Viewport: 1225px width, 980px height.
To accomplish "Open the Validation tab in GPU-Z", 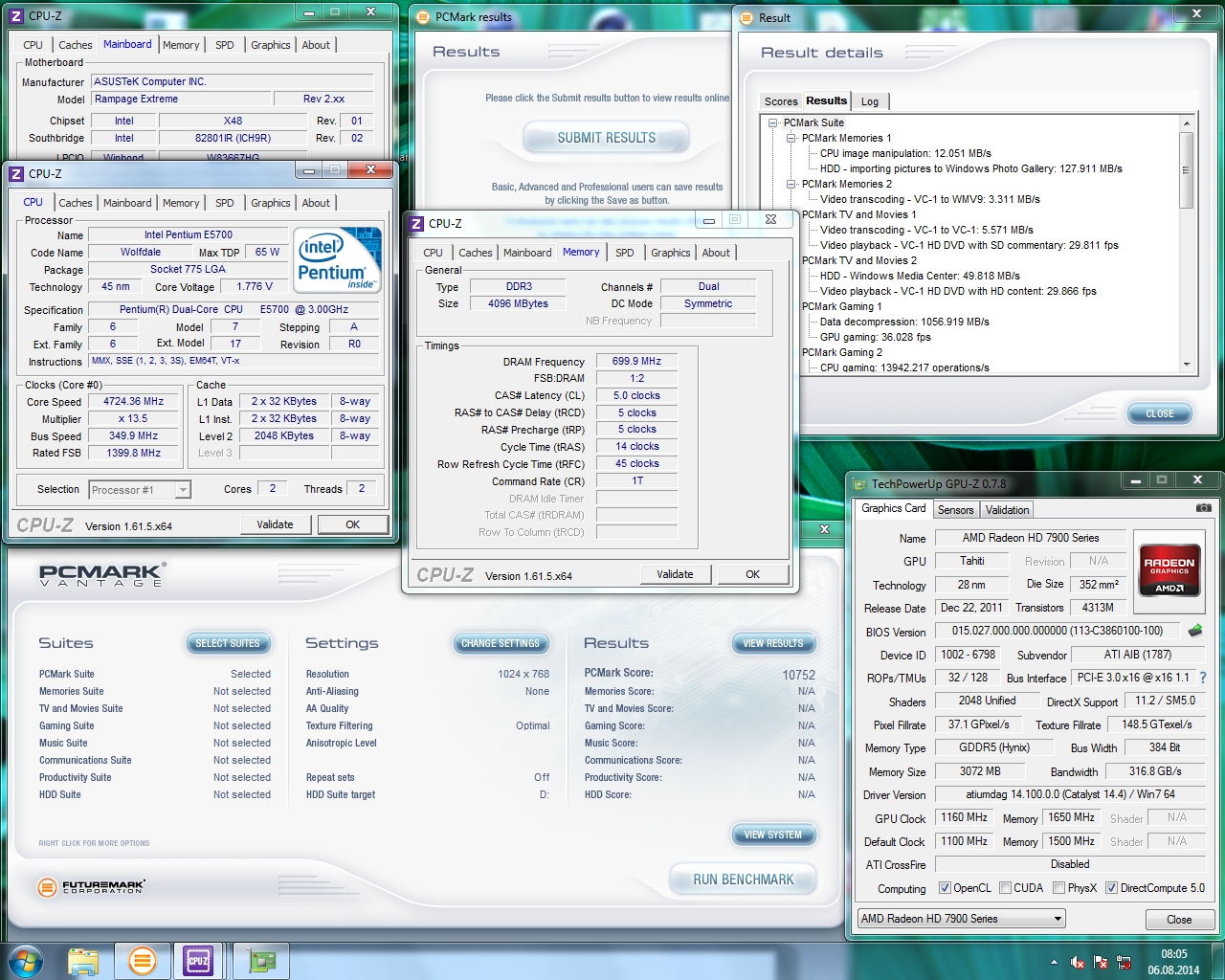I will click(x=1008, y=510).
